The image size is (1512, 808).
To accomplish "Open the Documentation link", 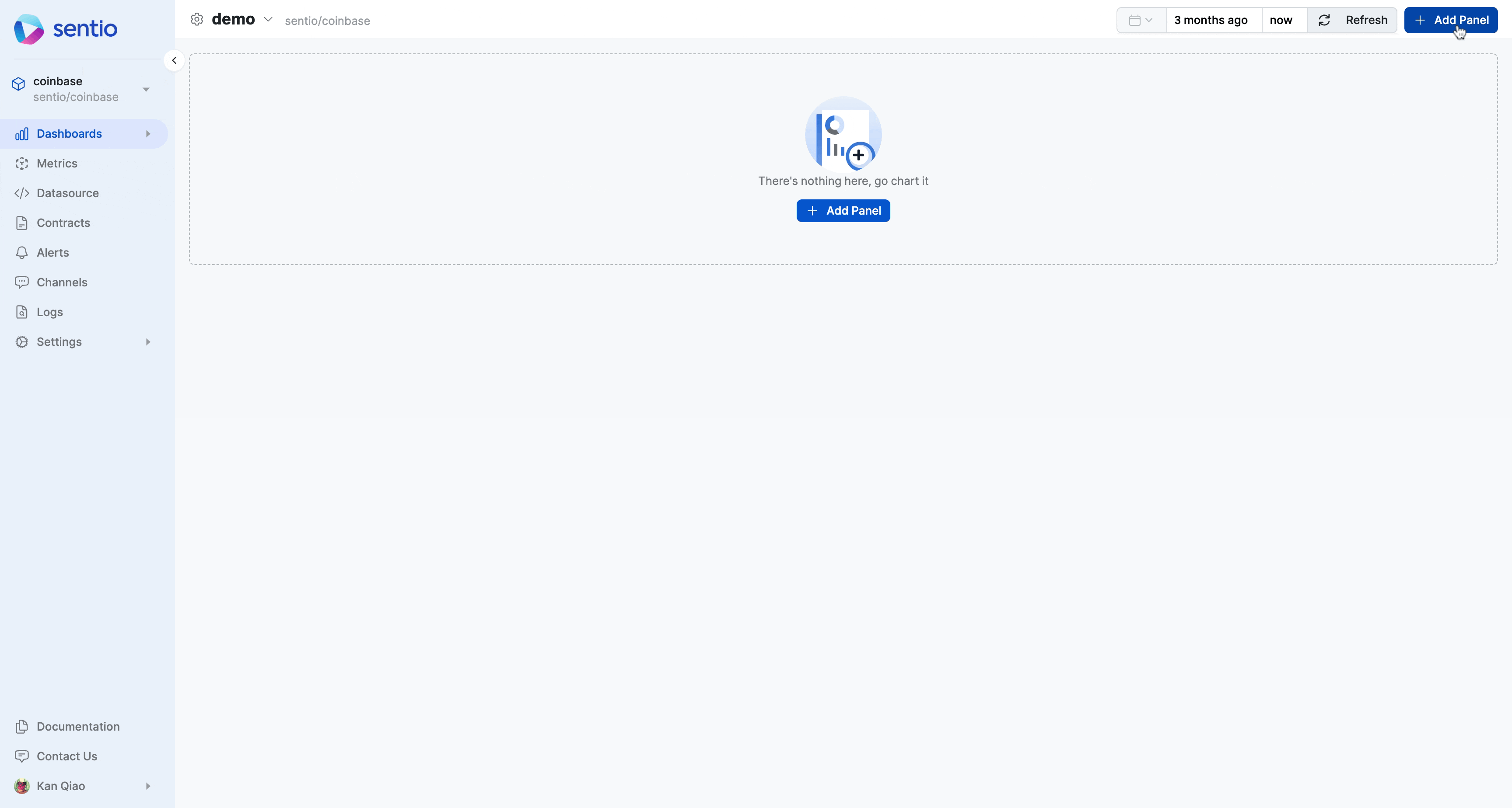I will pyautogui.click(x=77, y=726).
